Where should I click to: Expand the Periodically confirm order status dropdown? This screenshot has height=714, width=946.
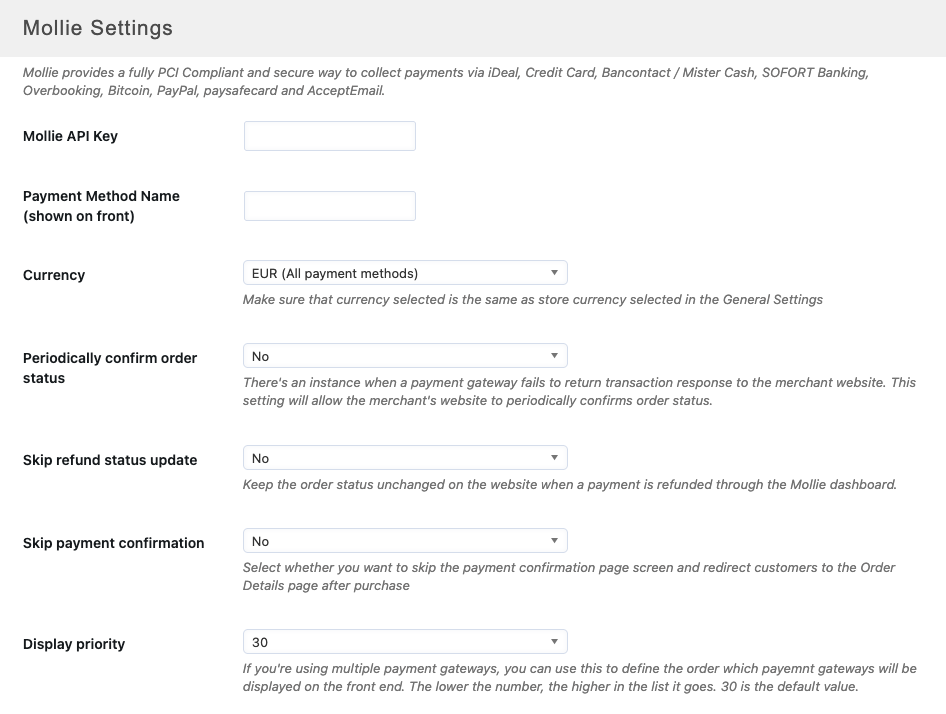click(x=404, y=356)
